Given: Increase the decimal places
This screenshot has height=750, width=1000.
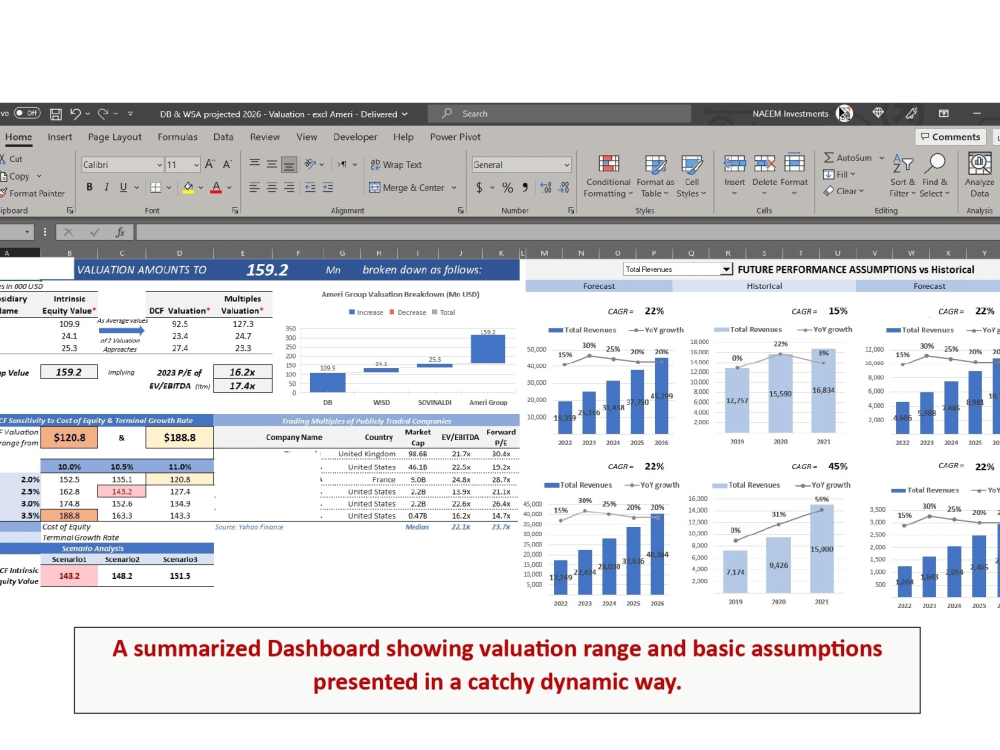Looking at the screenshot, I should (x=546, y=188).
